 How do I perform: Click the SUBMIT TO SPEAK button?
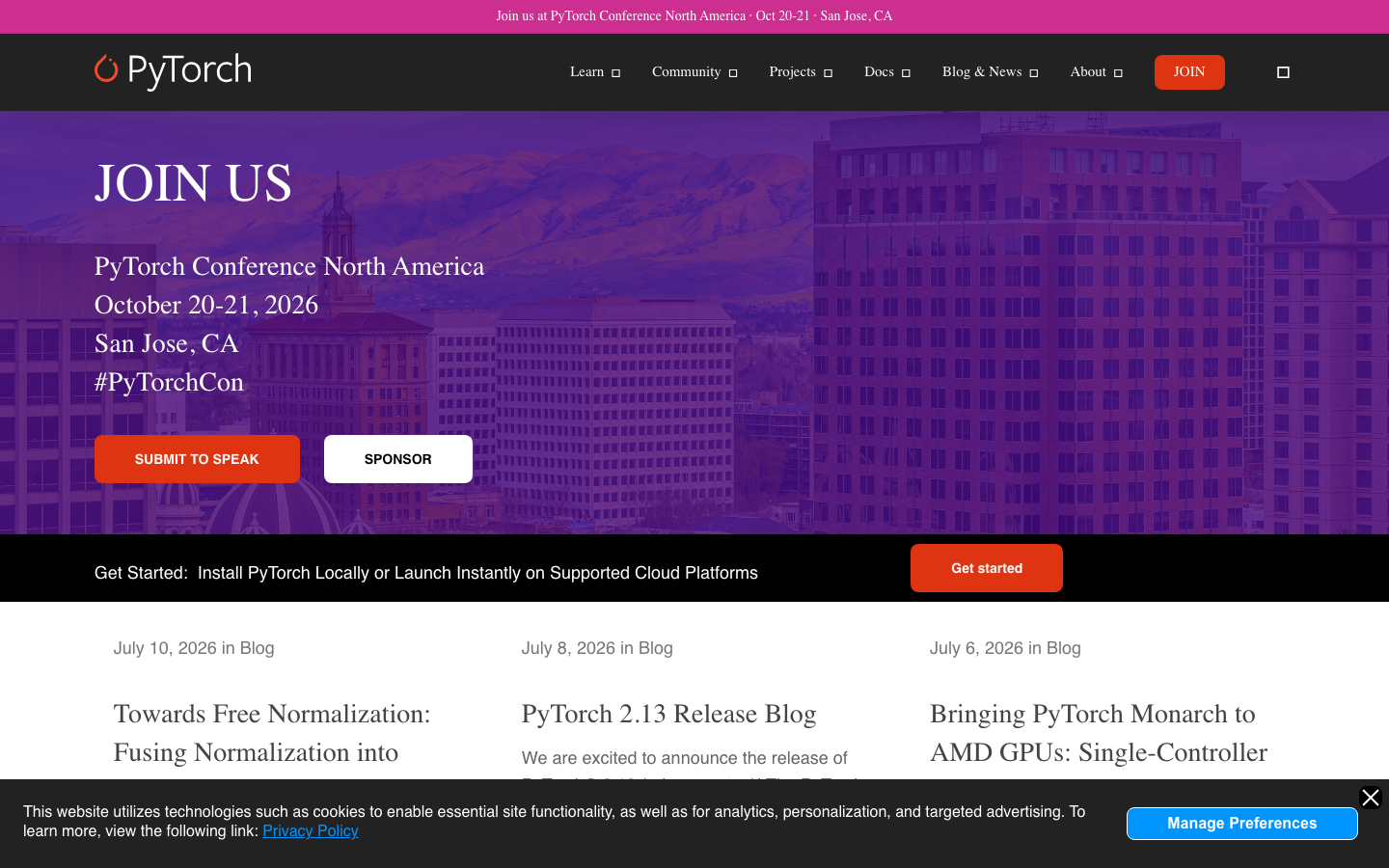point(197,459)
